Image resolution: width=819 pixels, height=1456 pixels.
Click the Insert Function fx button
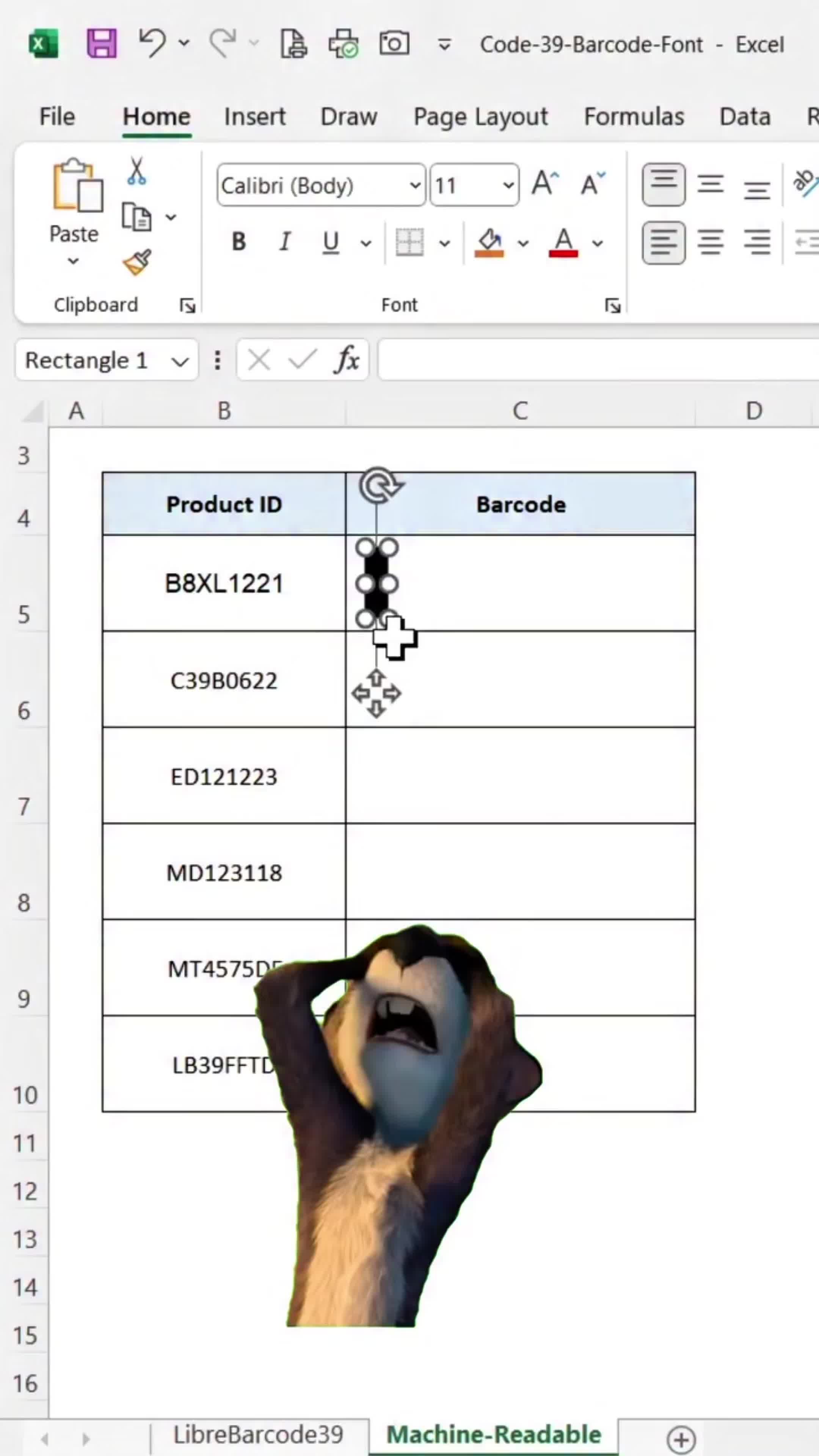pos(347,359)
